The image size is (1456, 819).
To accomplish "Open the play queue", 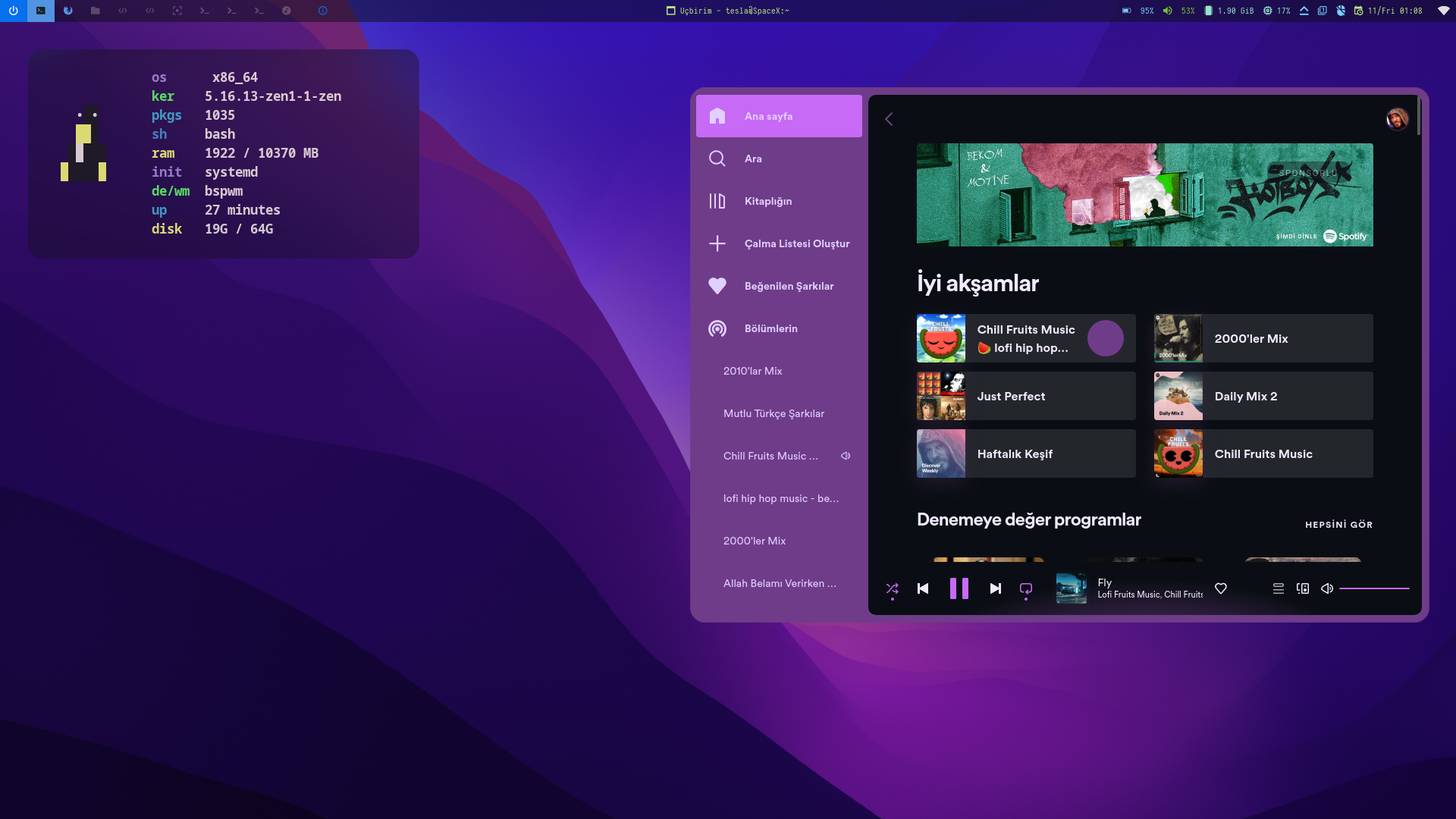I will pyautogui.click(x=1279, y=588).
